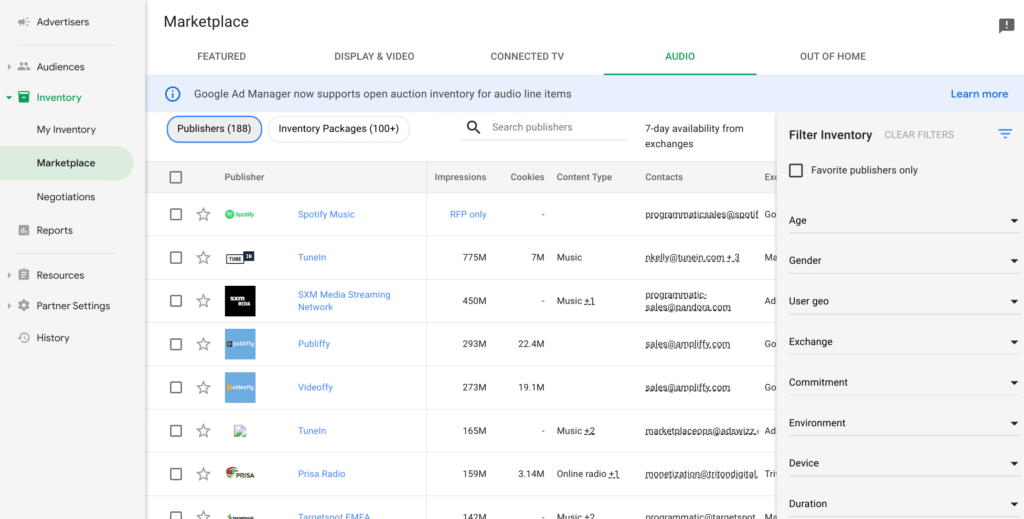1024x519 pixels.
Task: Check the select-all header checkbox
Action: 176,177
